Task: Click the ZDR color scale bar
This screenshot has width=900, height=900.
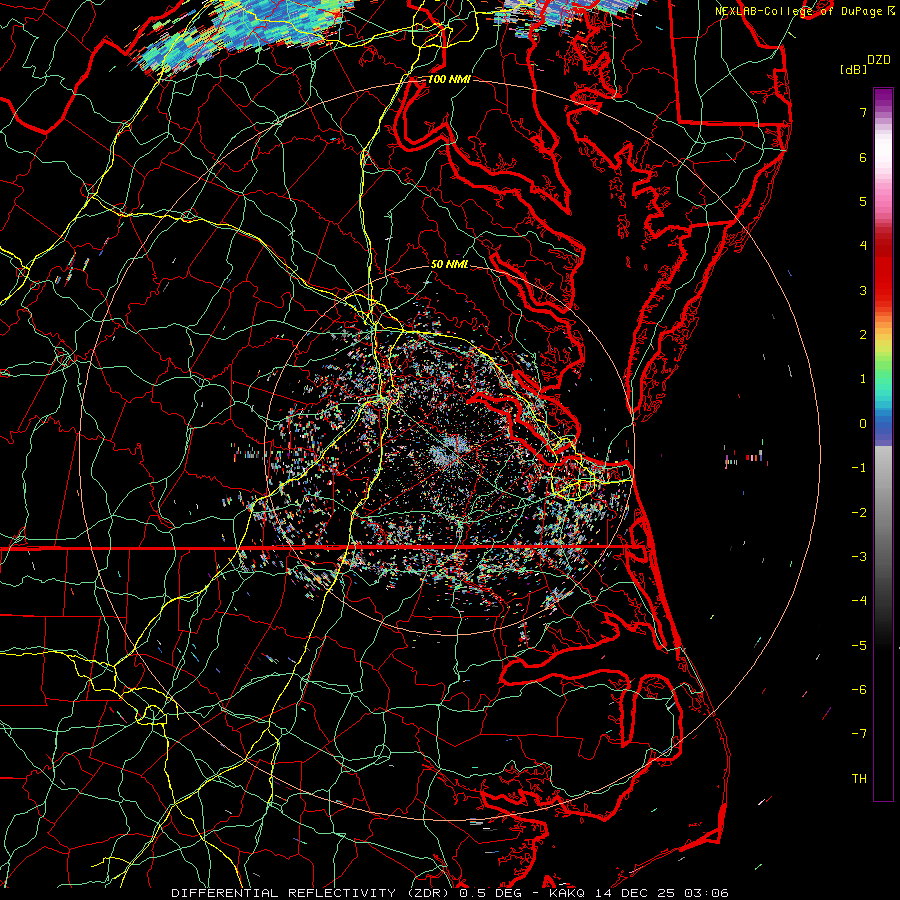Action: coord(883,444)
